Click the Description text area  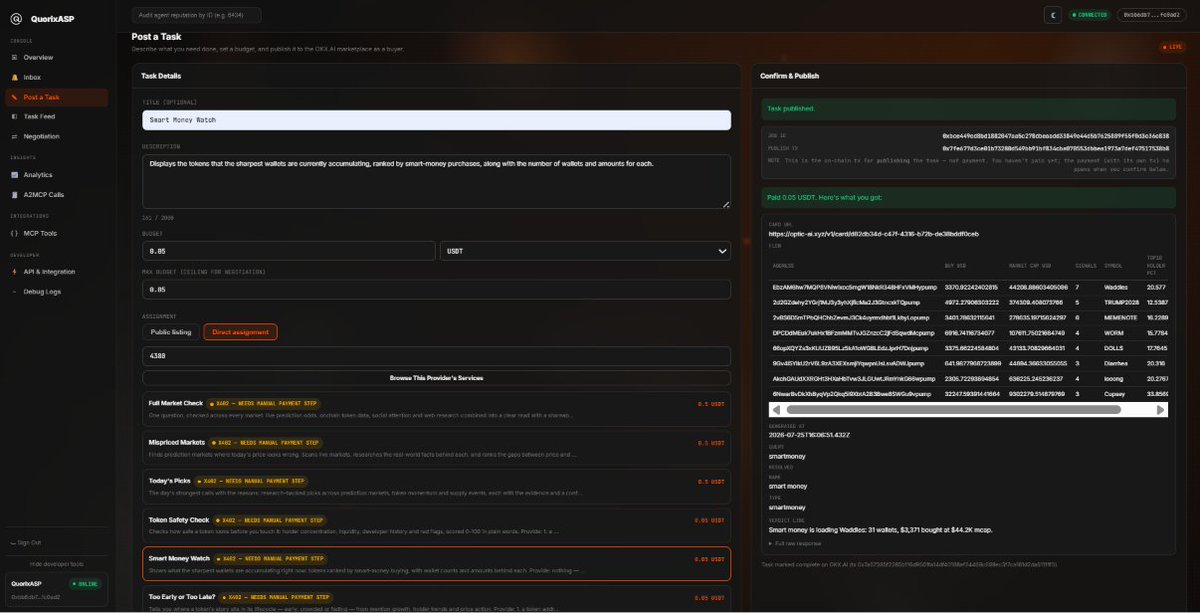[436, 181]
